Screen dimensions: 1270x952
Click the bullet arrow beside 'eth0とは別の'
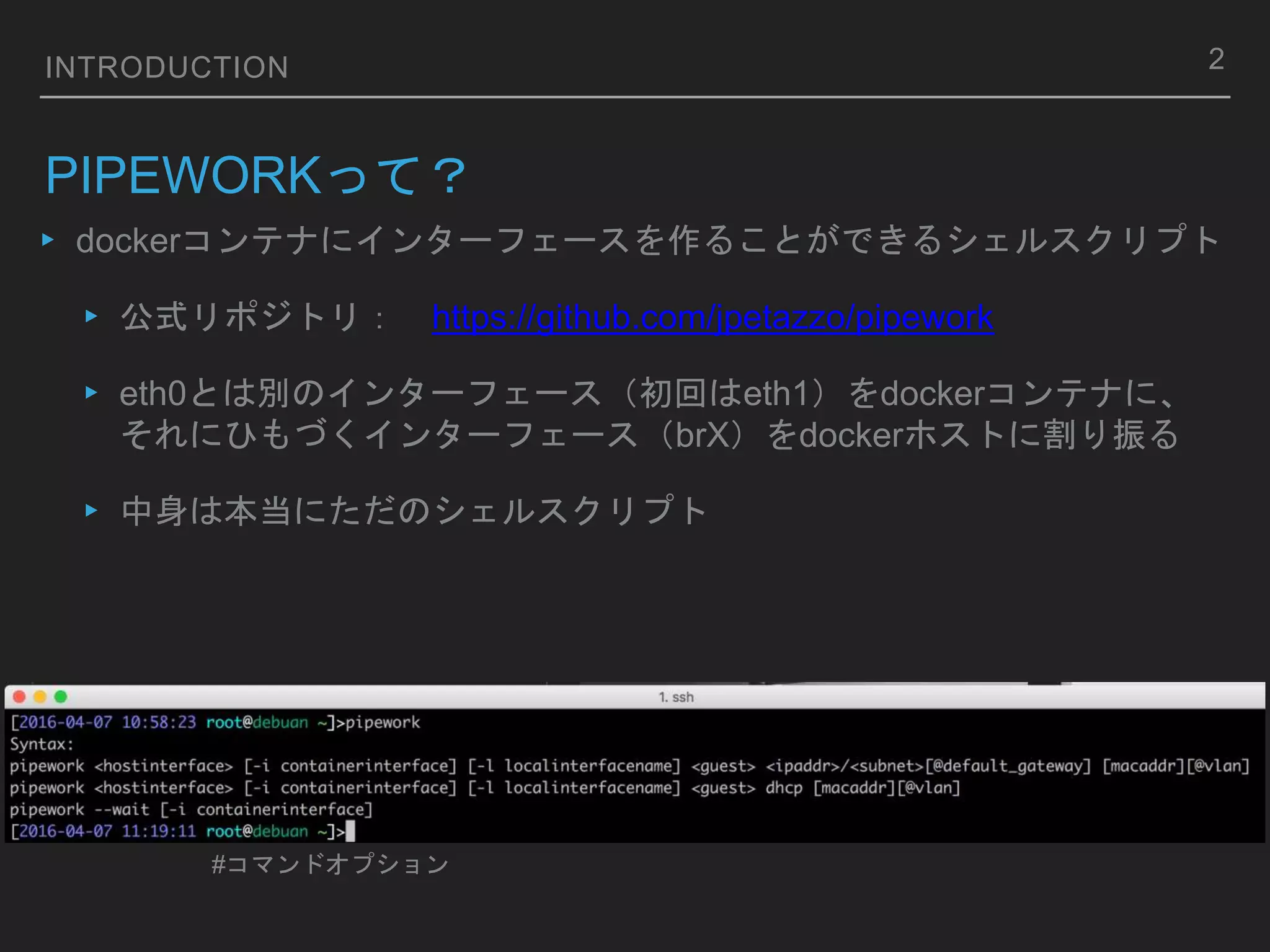(x=92, y=392)
